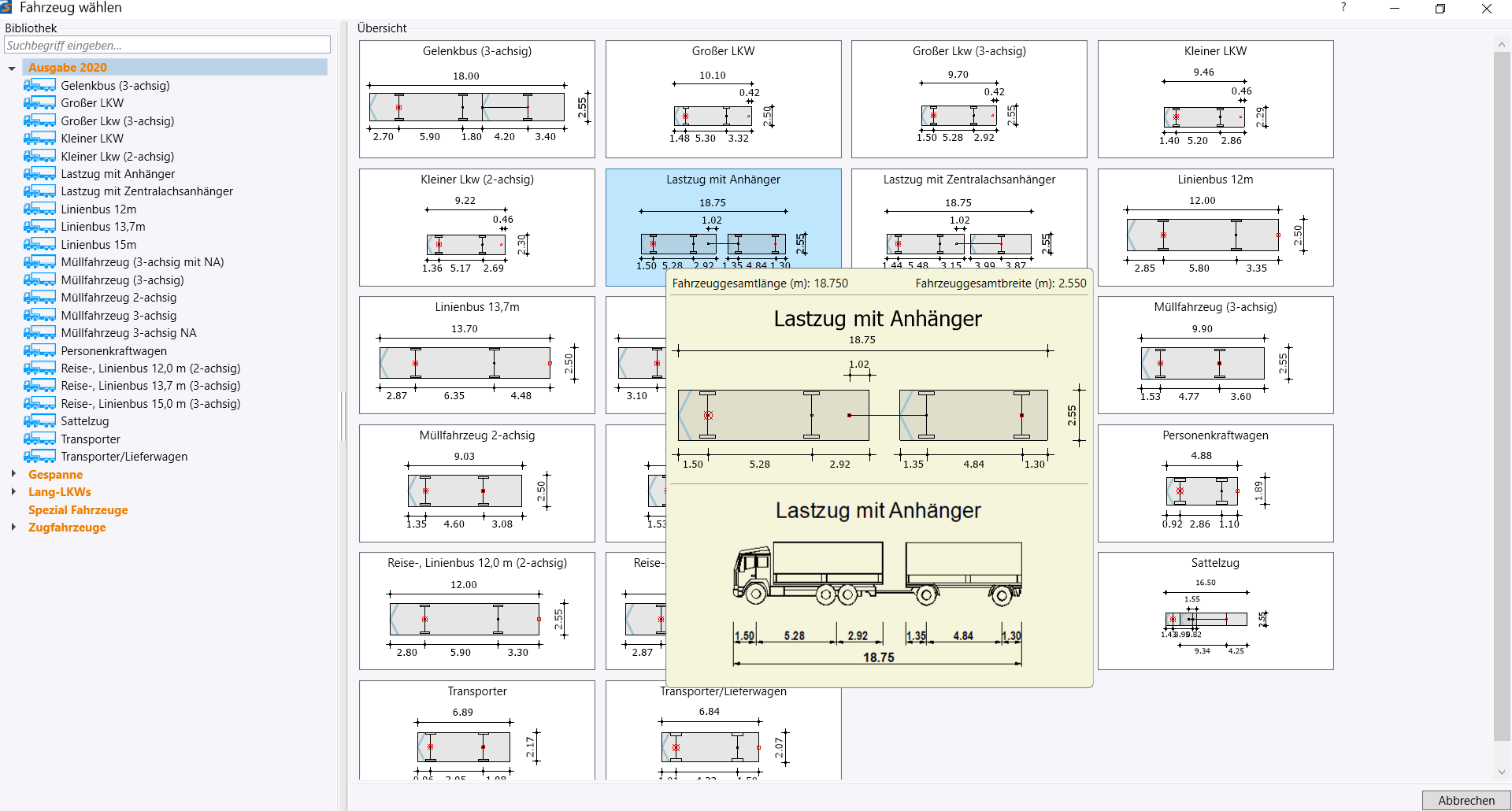Select the Sattelzug overview thumbnail
Viewport: 1512px width, 811px height.
tap(1215, 611)
